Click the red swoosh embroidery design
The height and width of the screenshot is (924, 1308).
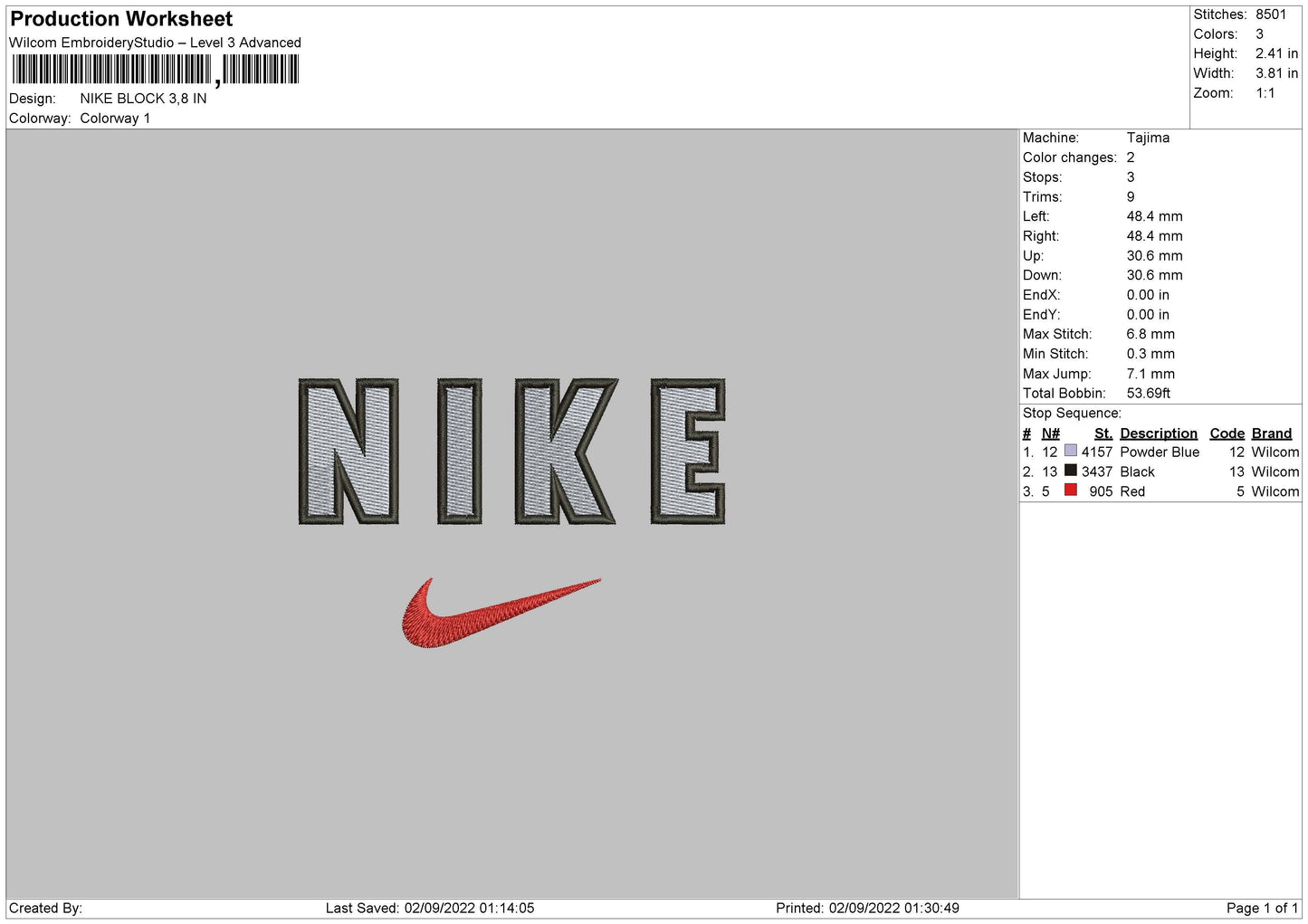coord(501,613)
